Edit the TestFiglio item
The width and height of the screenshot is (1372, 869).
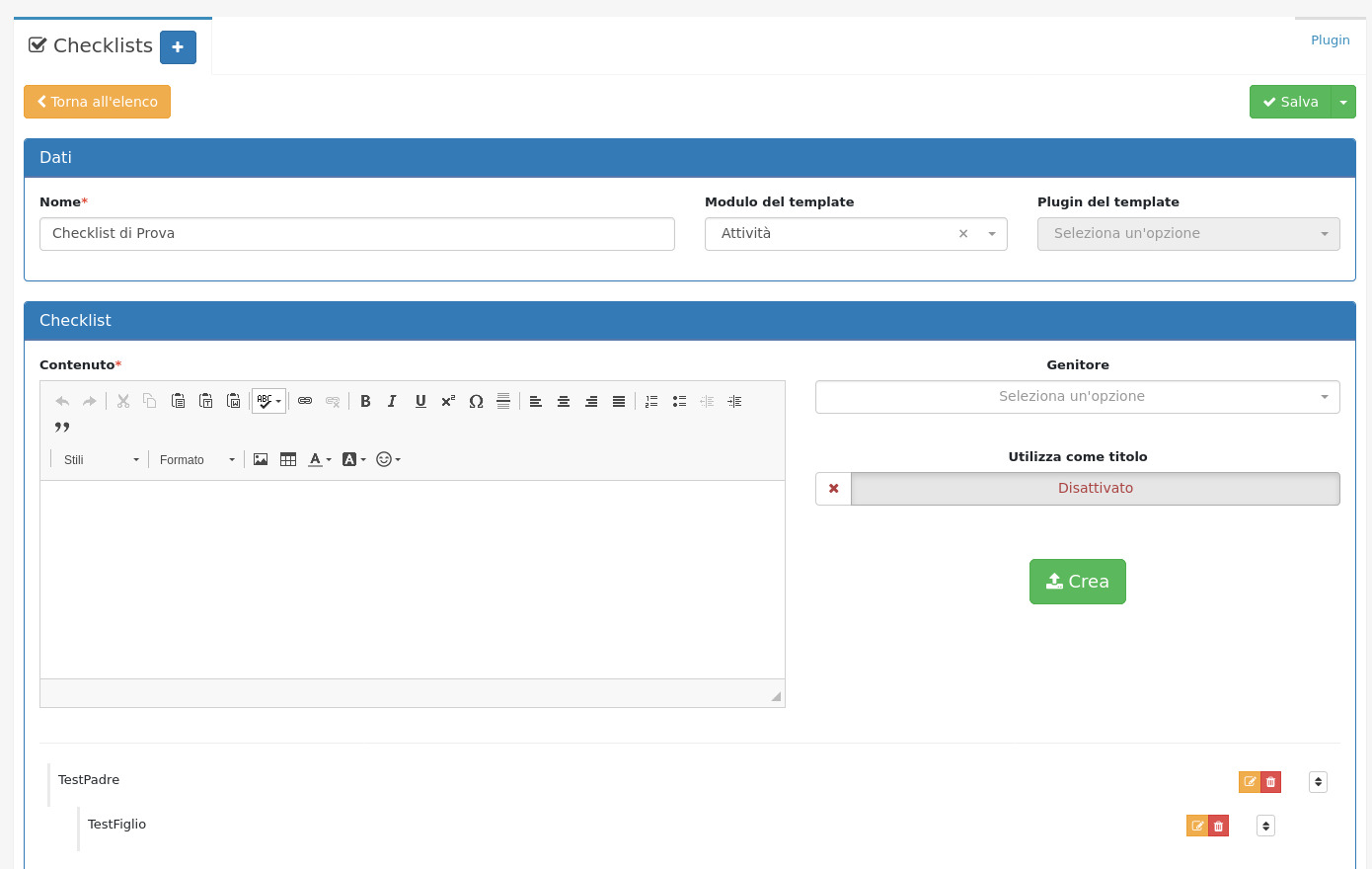(x=1197, y=826)
